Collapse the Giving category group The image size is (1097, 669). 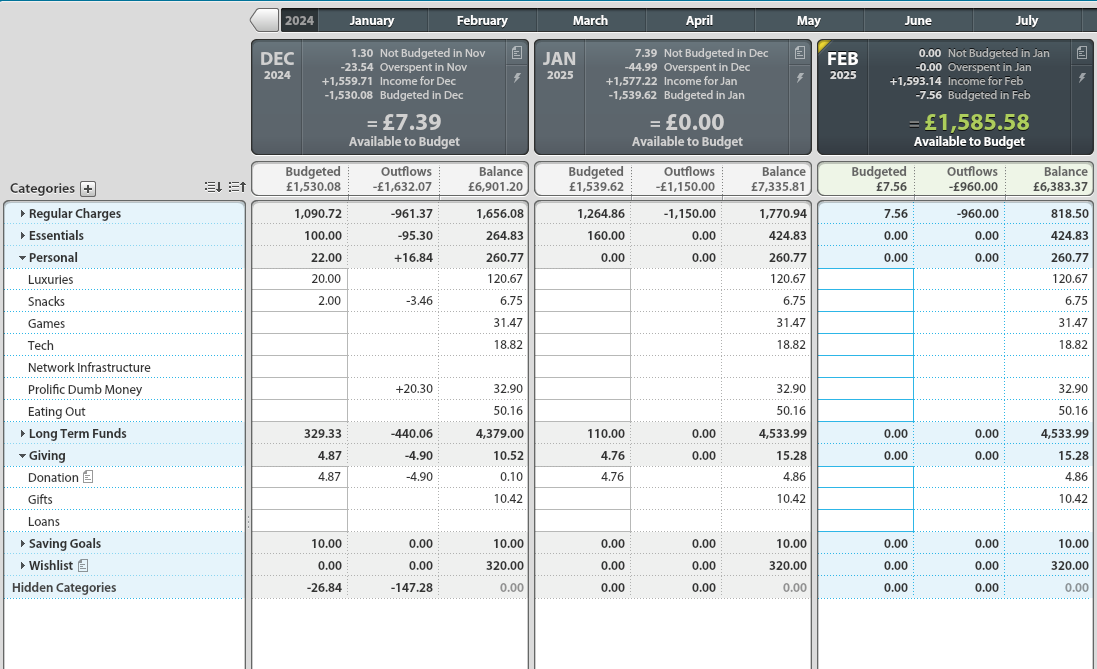22,456
